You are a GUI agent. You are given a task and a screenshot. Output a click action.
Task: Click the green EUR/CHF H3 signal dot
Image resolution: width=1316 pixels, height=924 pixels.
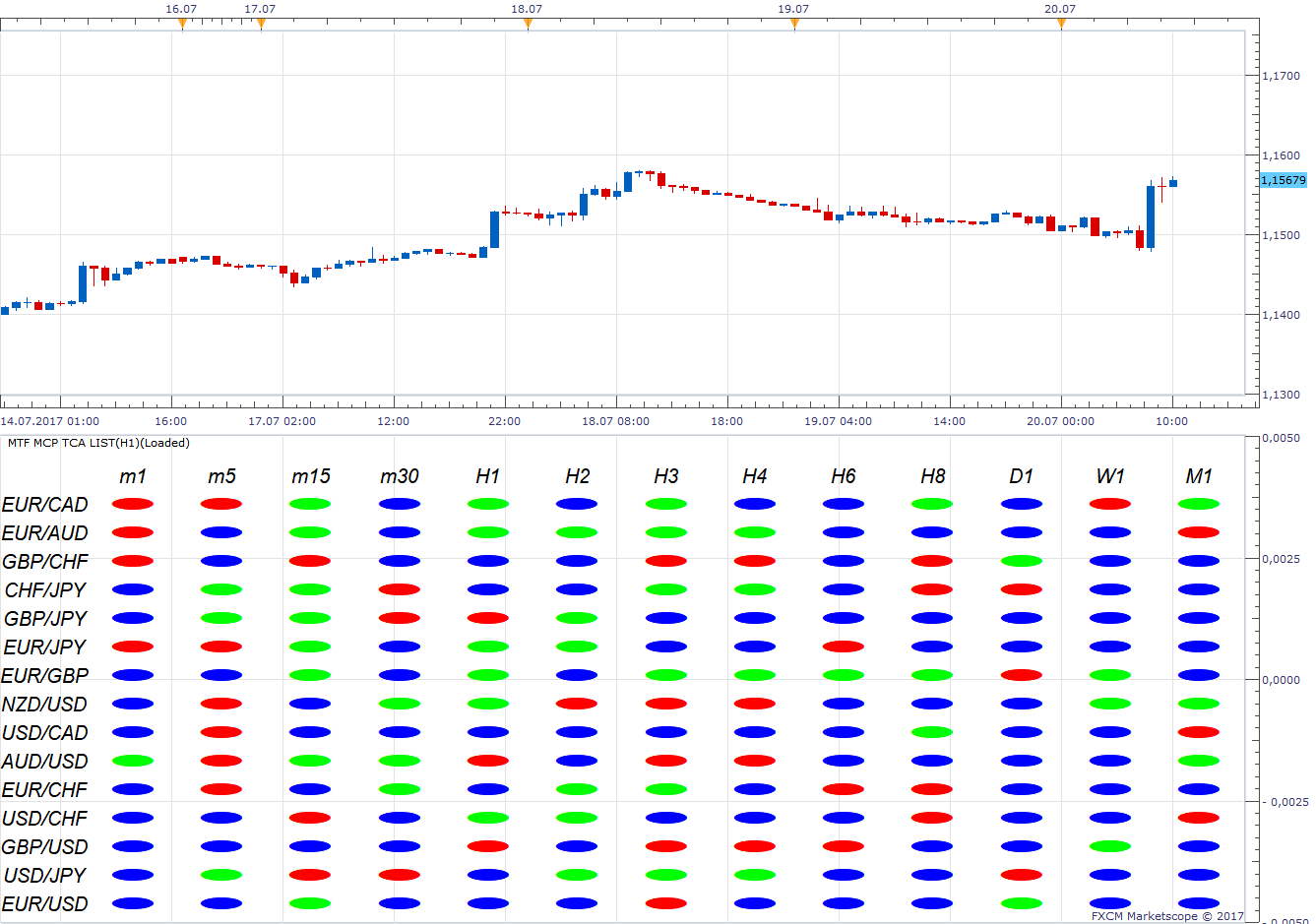[666, 789]
